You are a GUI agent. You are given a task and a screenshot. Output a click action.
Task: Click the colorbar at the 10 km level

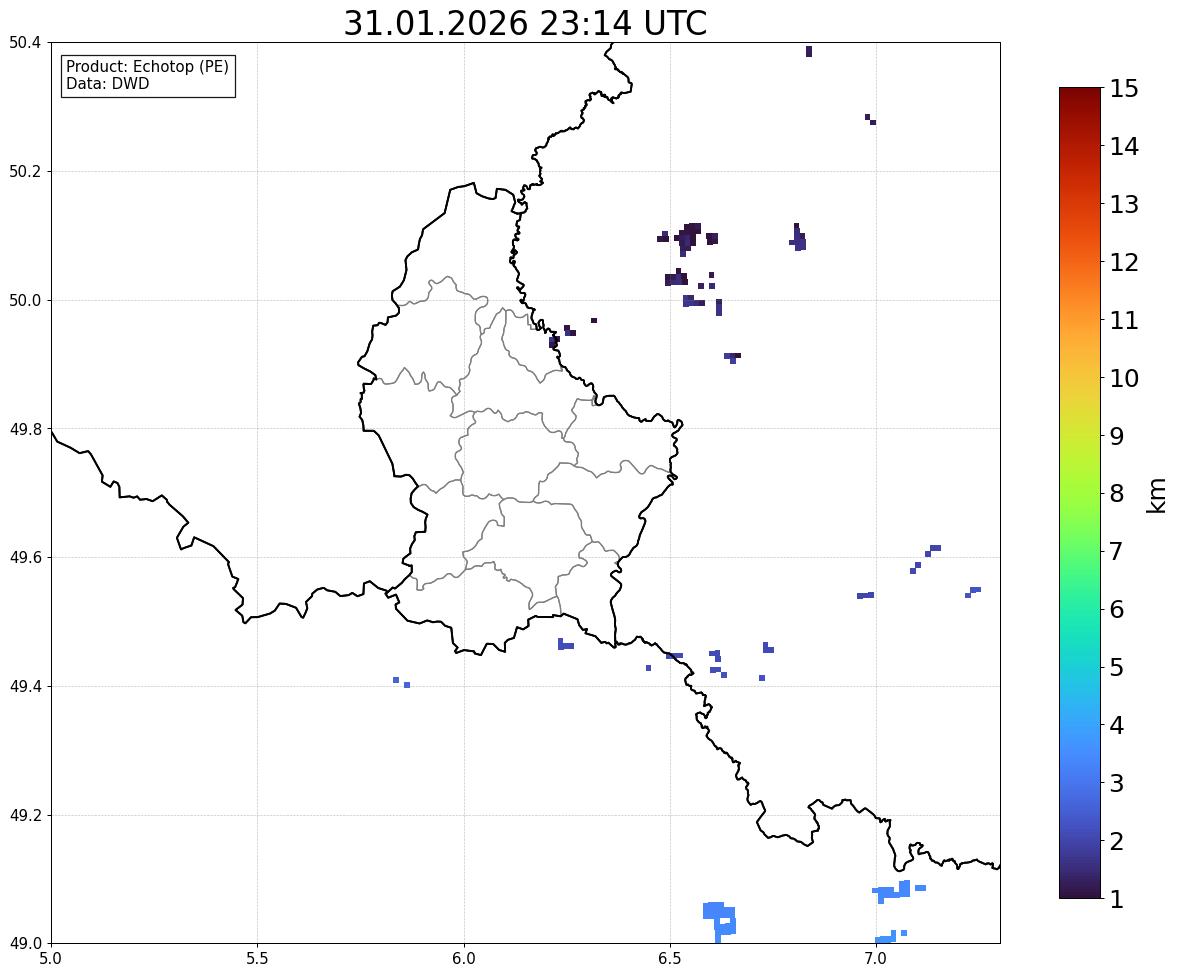1080,378
